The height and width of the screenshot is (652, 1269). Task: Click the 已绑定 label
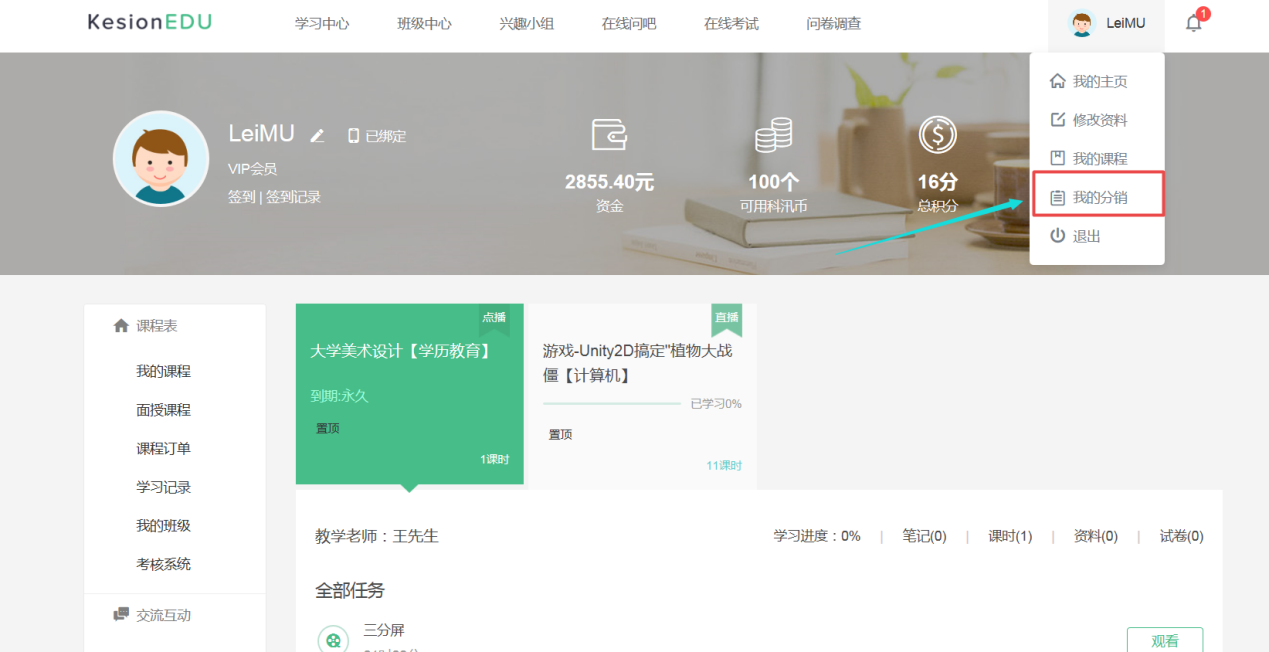[x=386, y=136]
